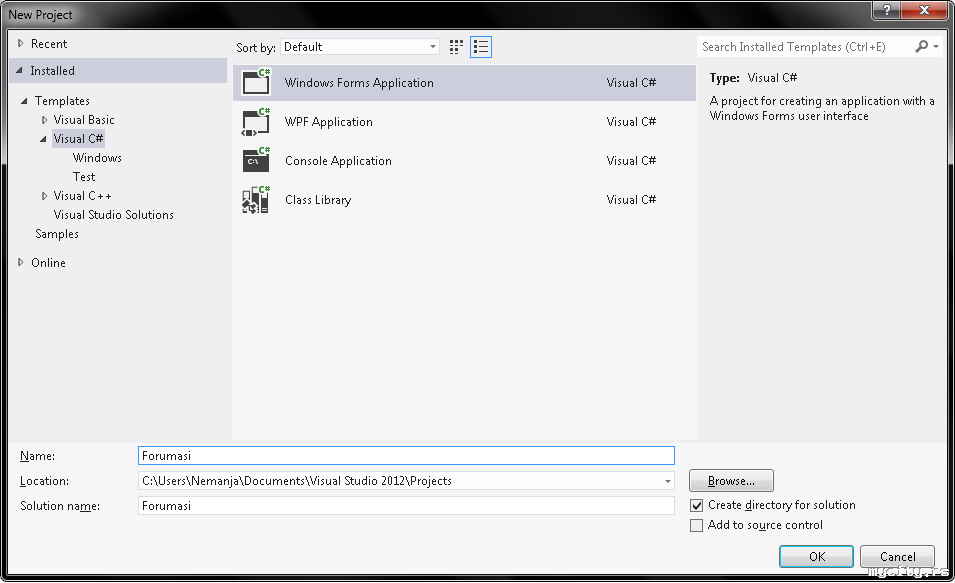
Task: Click the WPF Application template icon
Action: tap(257, 122)
